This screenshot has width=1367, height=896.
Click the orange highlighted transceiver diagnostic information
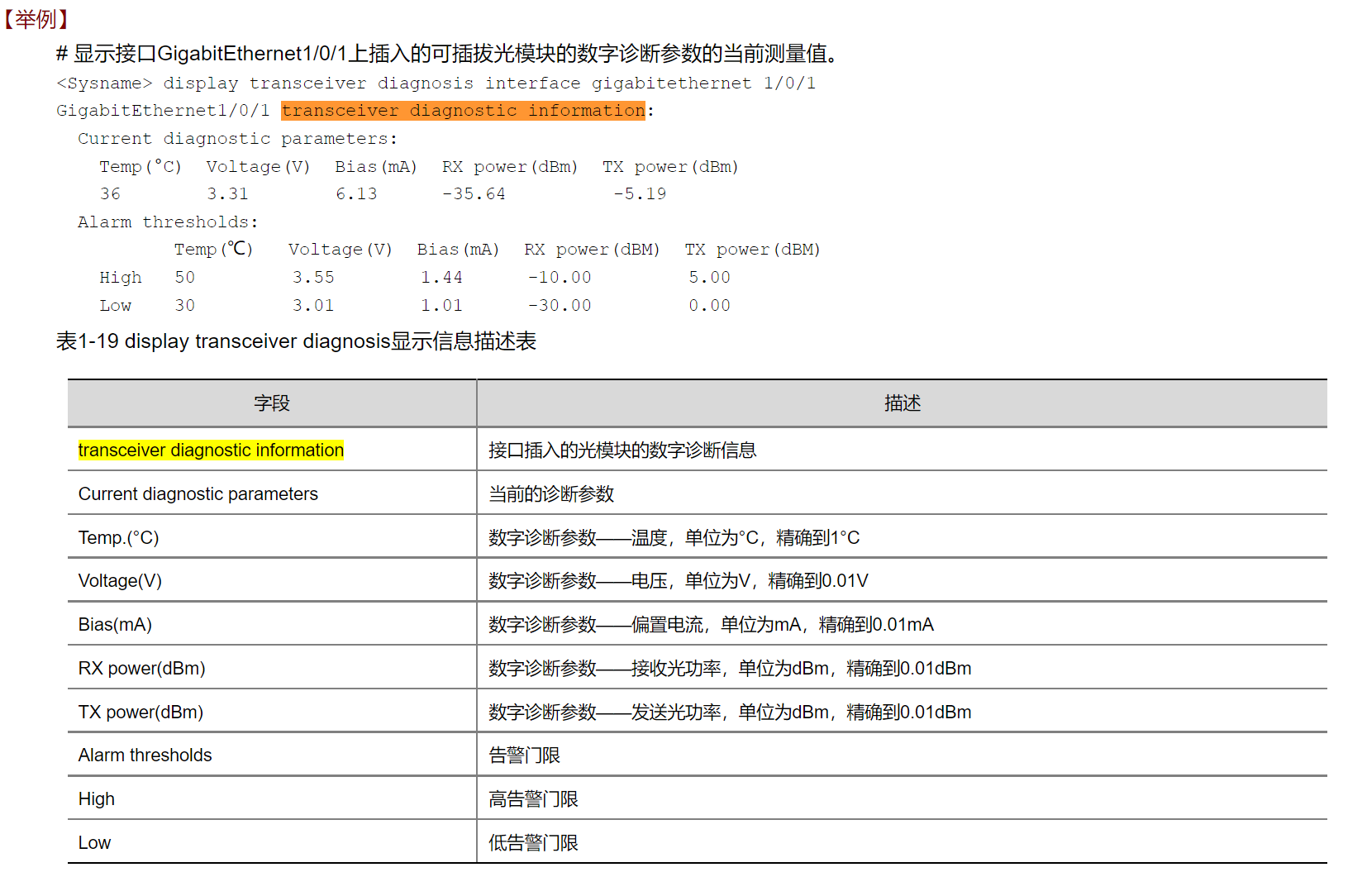463,111
